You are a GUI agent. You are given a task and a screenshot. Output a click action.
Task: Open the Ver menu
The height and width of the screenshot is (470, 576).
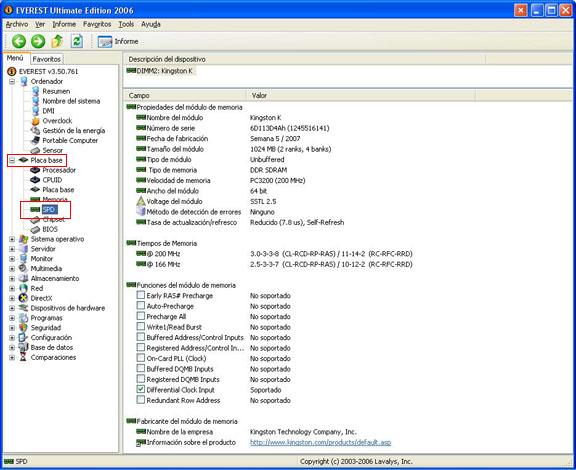click(40, 24)
